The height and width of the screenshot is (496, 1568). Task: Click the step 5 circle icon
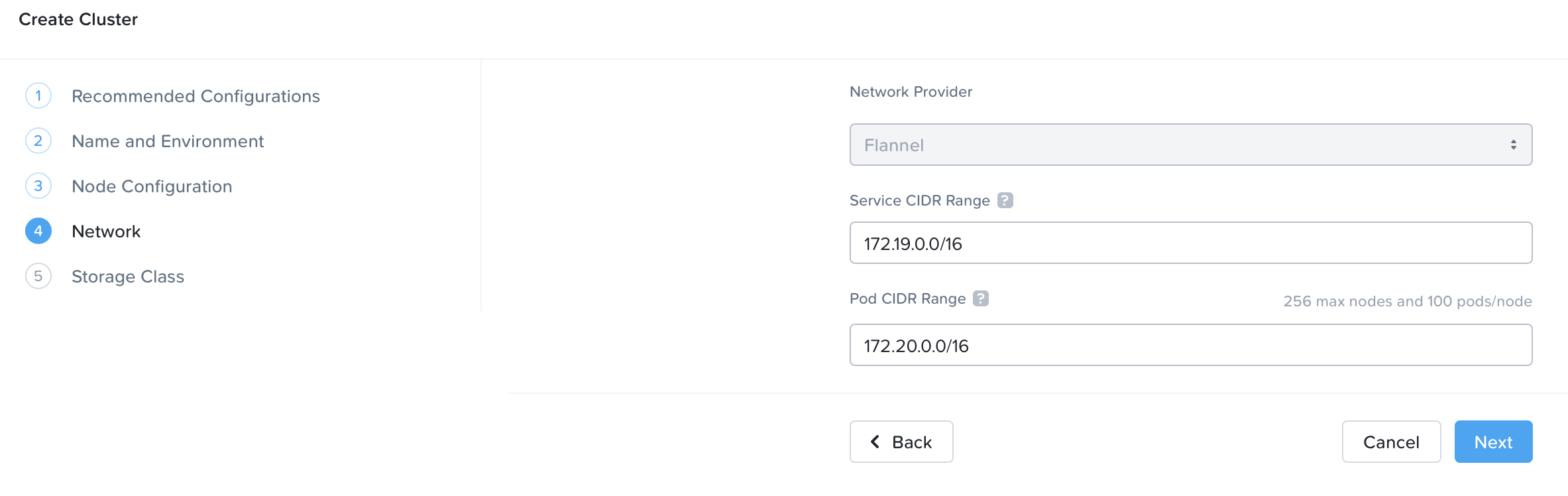[x=38, y=277]
